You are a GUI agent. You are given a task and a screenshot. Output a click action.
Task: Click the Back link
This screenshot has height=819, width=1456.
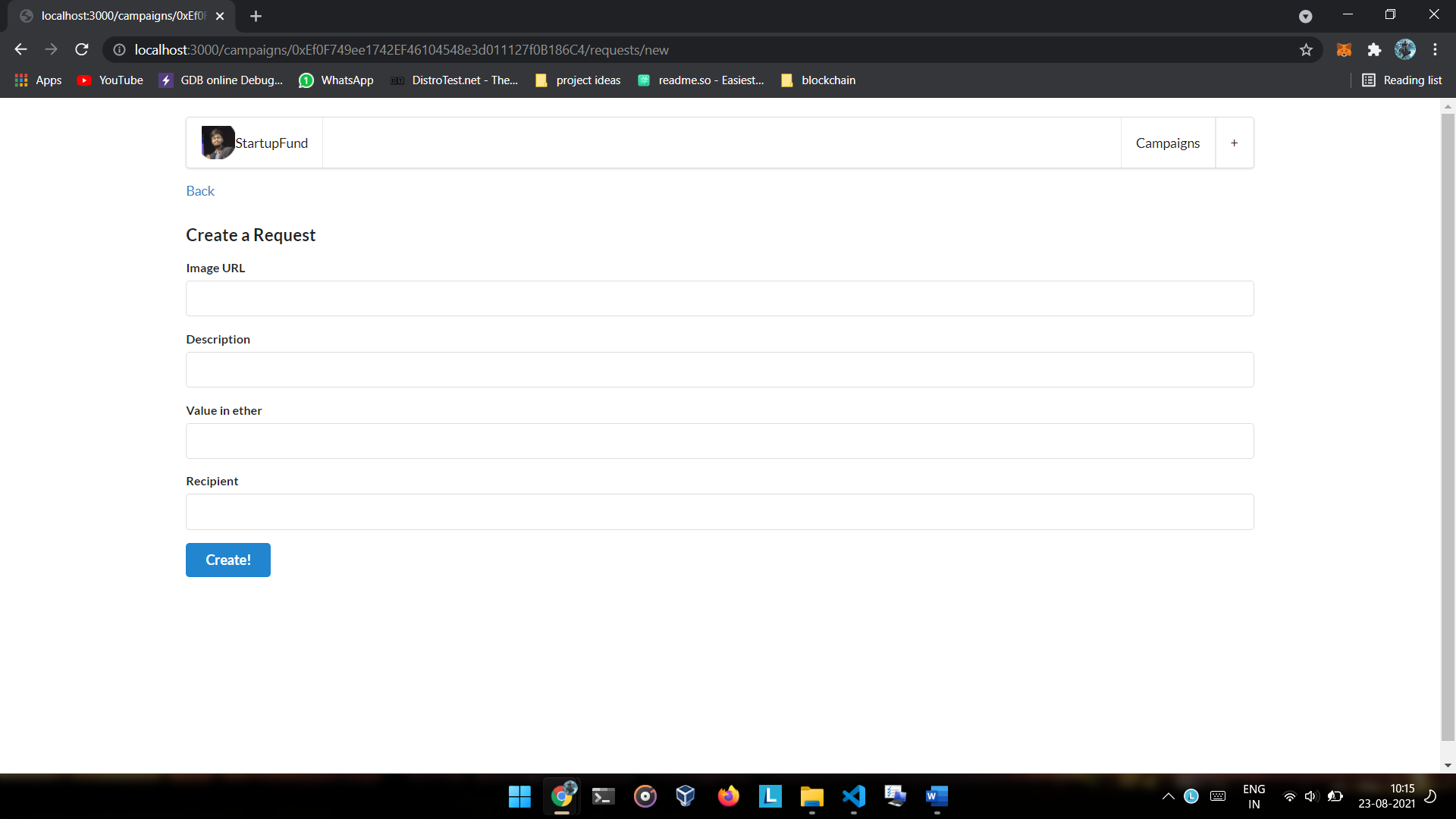[x=200, y=191]
